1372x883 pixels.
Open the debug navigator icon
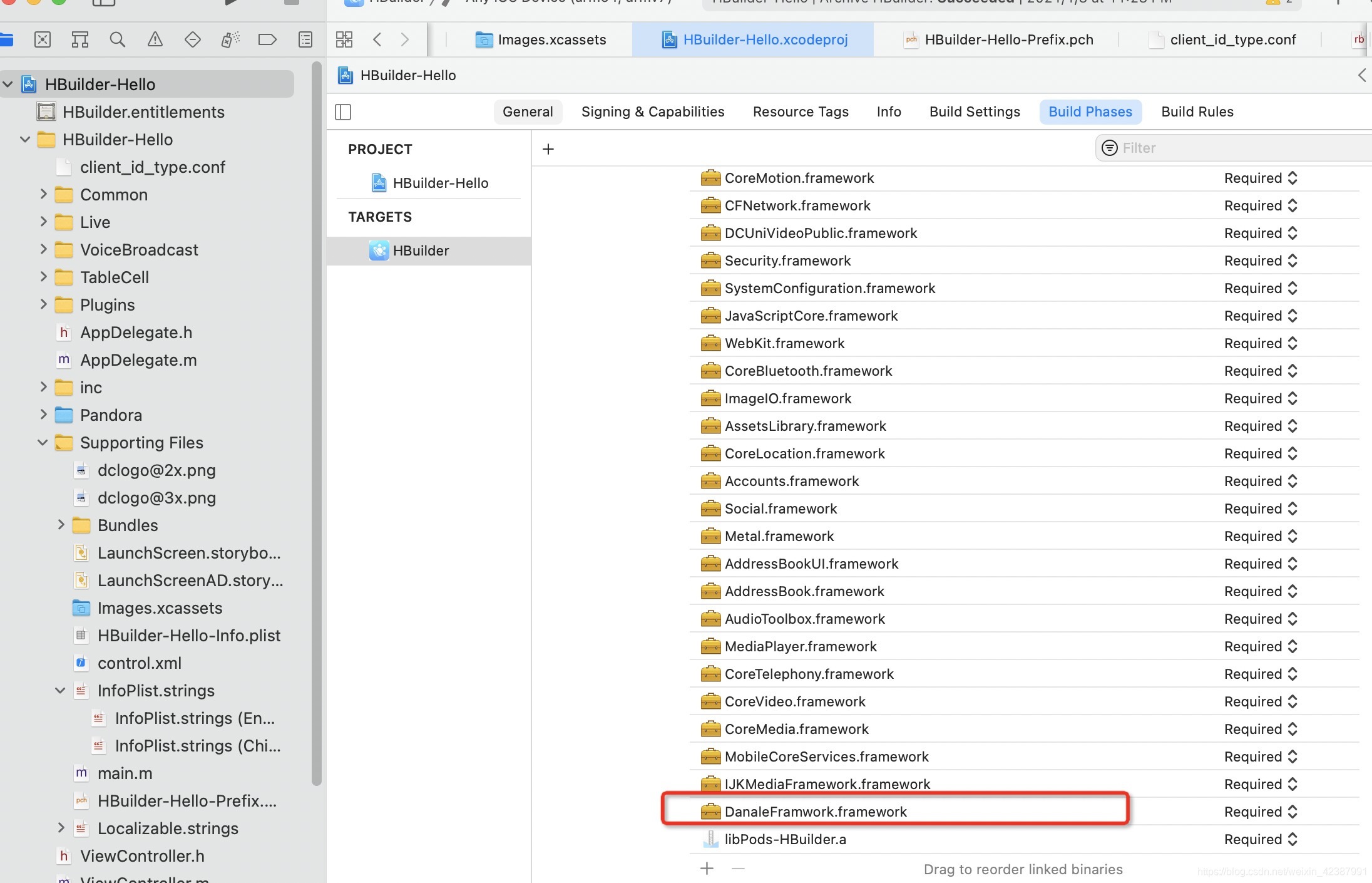230,40
